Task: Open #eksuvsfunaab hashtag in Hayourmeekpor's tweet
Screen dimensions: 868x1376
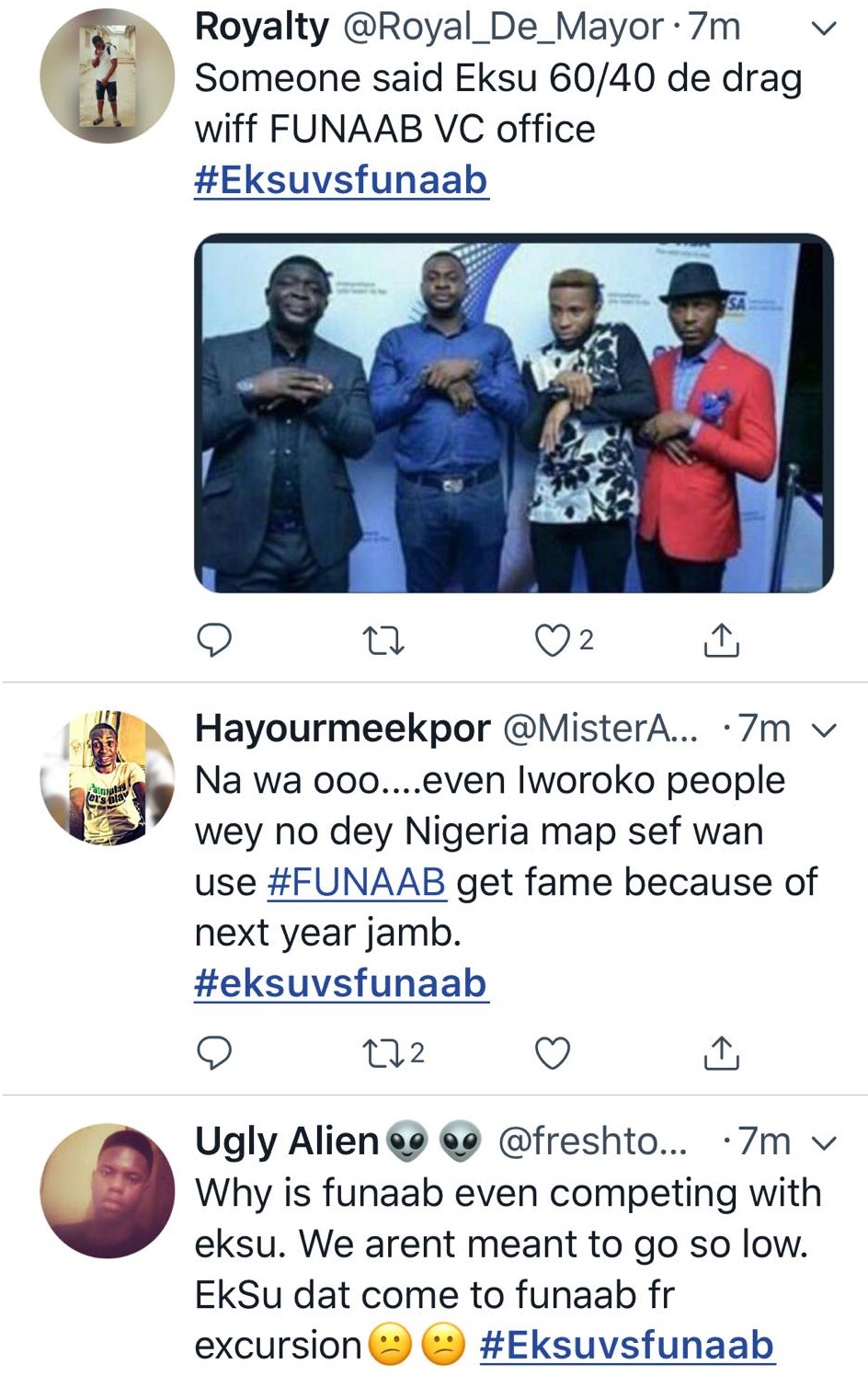Action: pyautogui.click(x=340, y=983)
